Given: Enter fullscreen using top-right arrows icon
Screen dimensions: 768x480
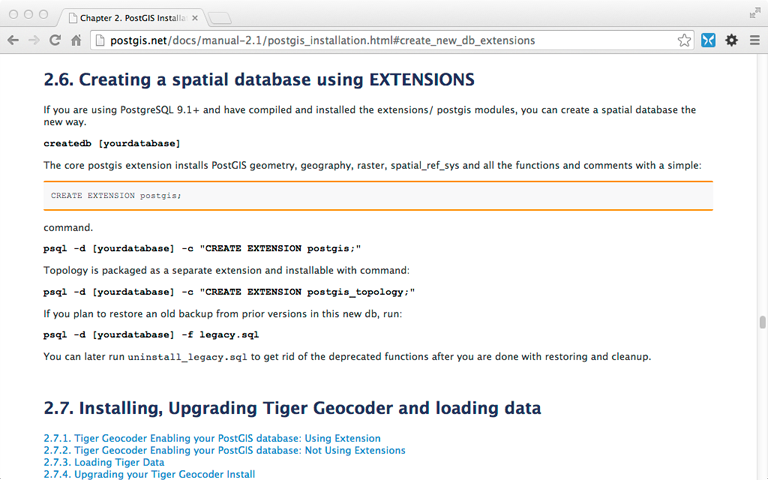Looking at the screenshot, I should pyautogui.click(x=755, y=13).
